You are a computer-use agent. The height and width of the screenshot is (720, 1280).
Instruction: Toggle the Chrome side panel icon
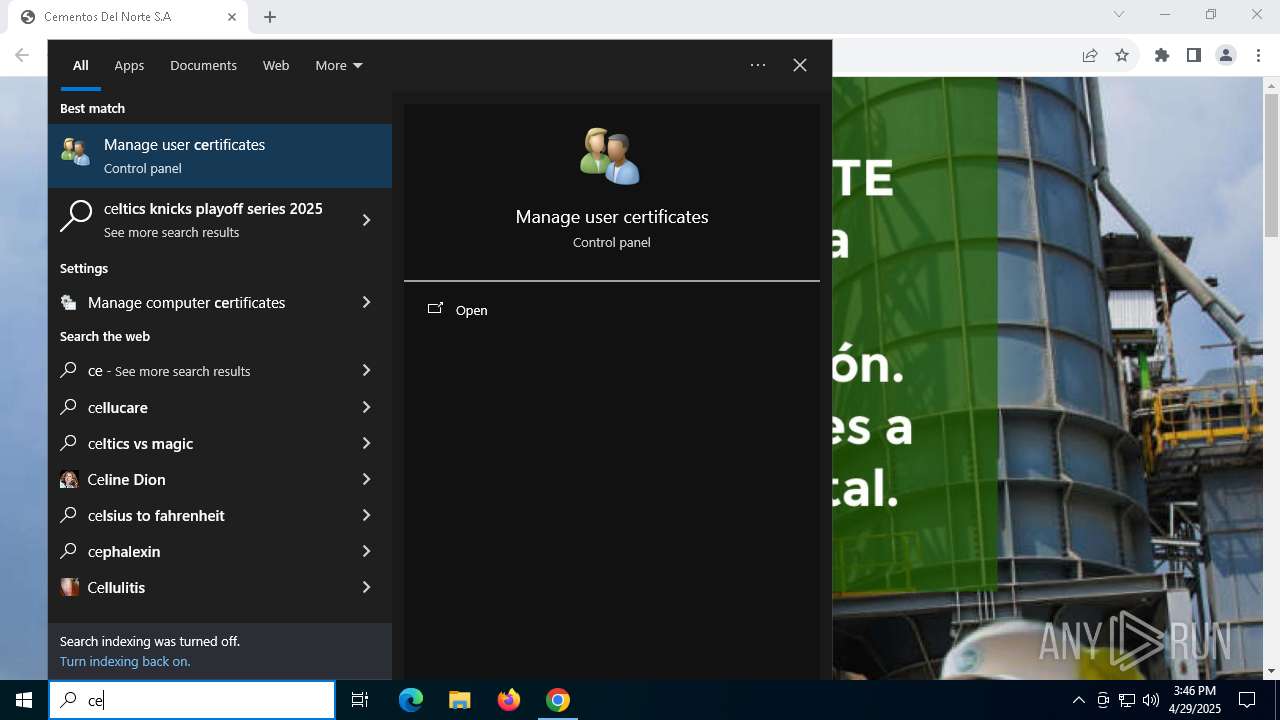1194,55
